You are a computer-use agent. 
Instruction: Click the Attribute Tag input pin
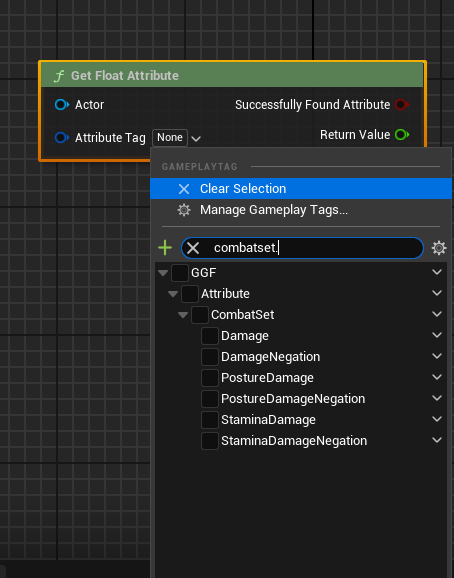point(62,137)
